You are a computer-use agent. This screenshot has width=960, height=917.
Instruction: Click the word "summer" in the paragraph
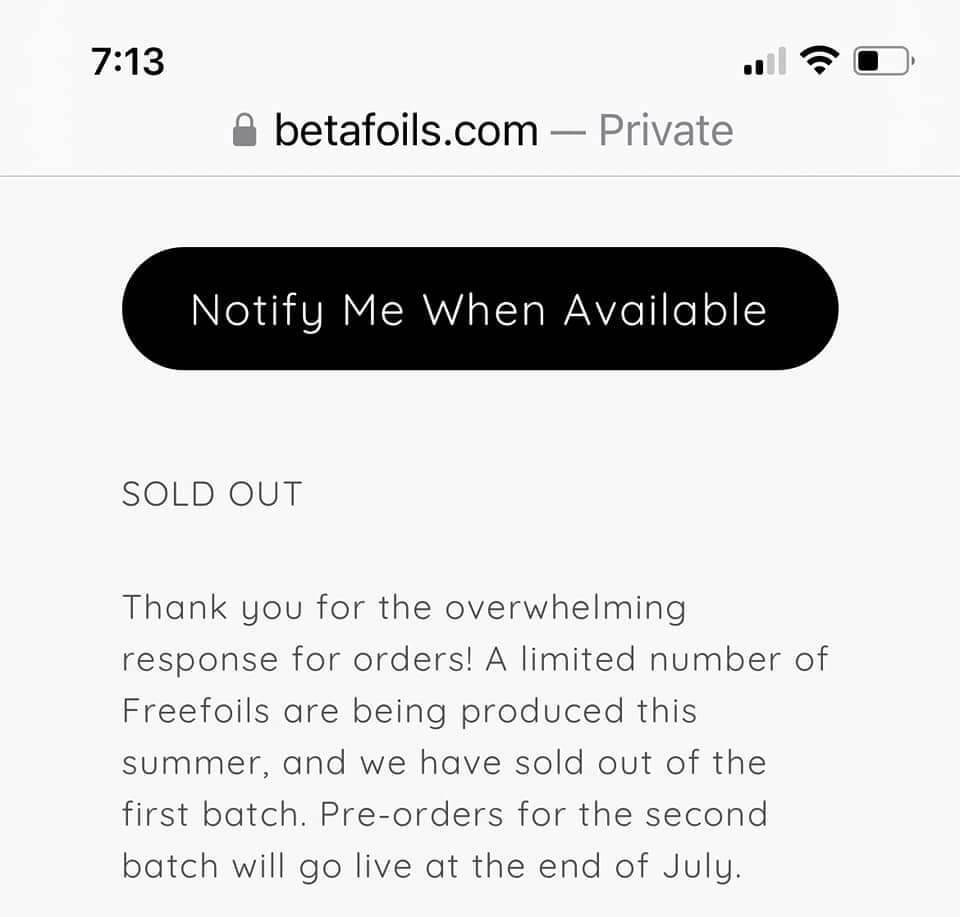click(x=190, y=763)
